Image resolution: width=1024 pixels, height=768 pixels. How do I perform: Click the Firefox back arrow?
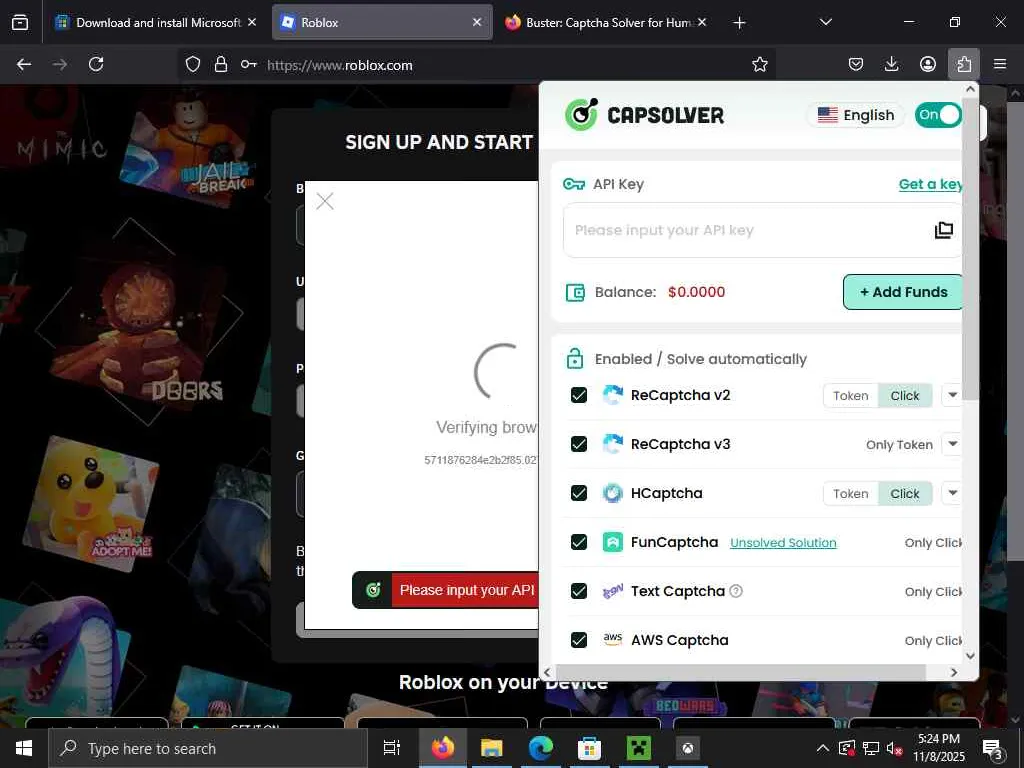coord(24,64)
